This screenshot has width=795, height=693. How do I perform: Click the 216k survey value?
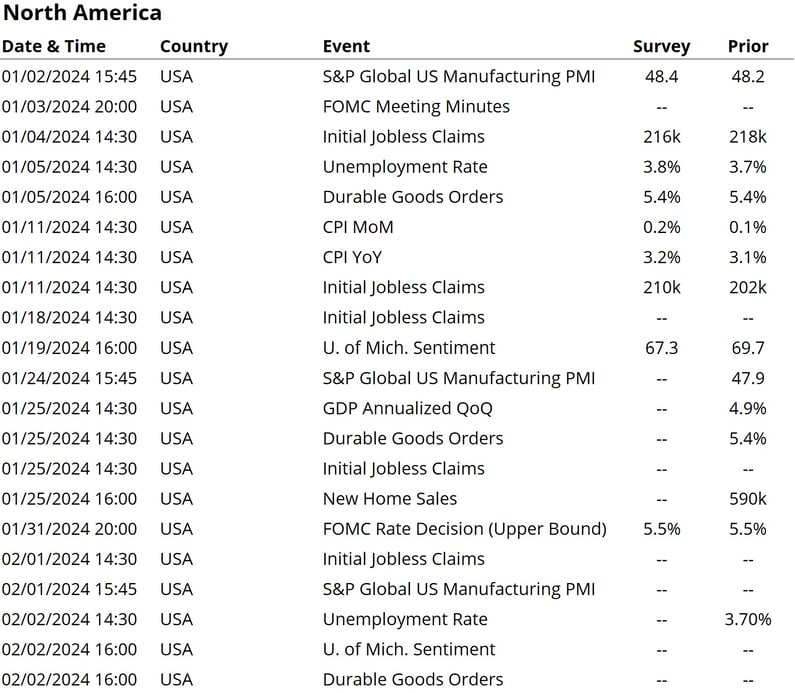[662, 137]
